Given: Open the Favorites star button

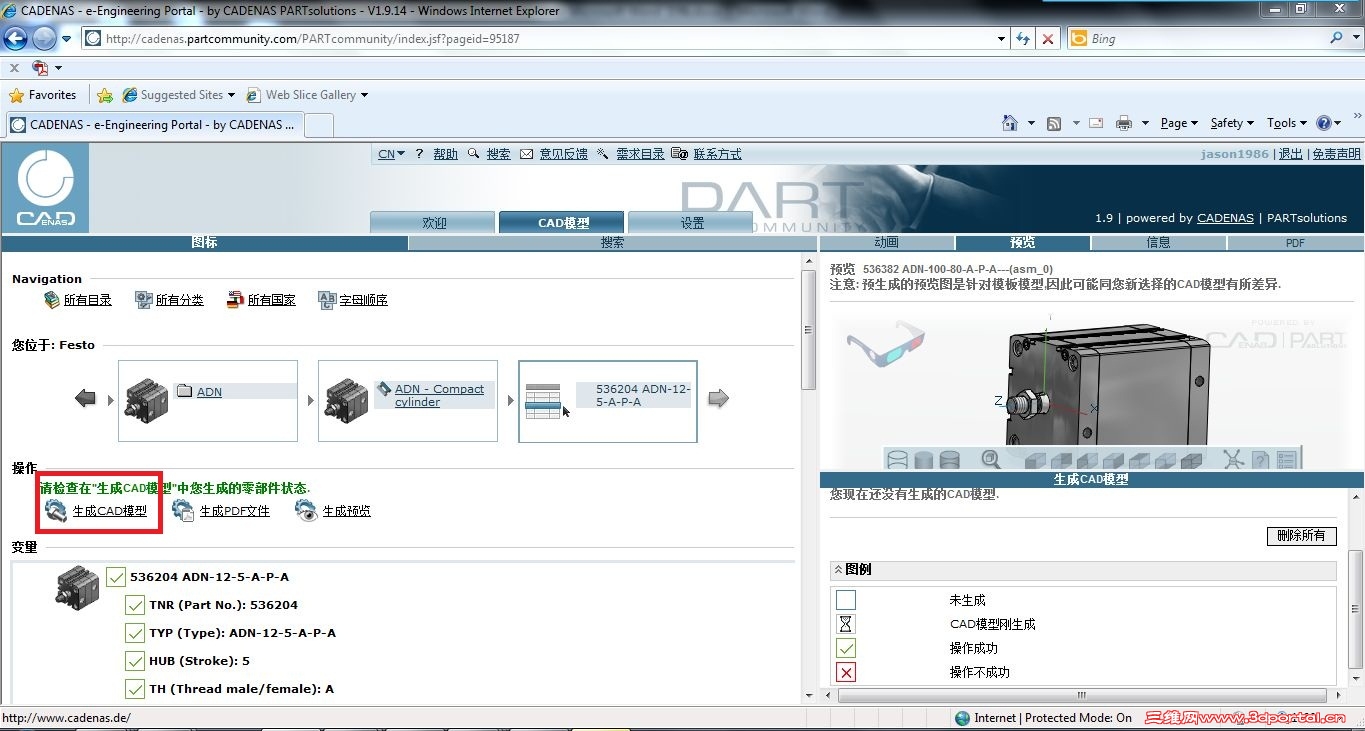Looking at the screenshot, I should 42,95.
